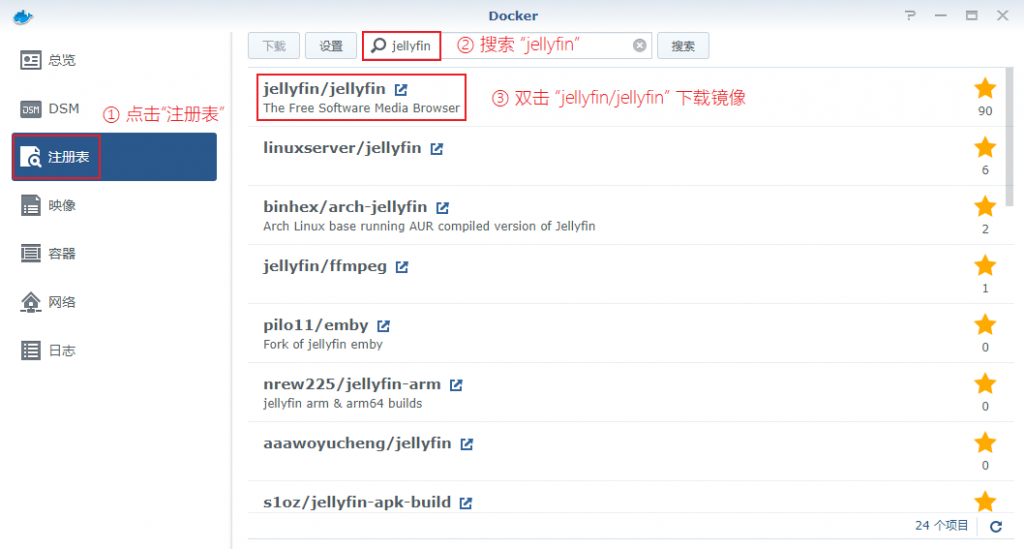
Task: Click the refresh icon at bottom right
Action: (x=995, y=526)
